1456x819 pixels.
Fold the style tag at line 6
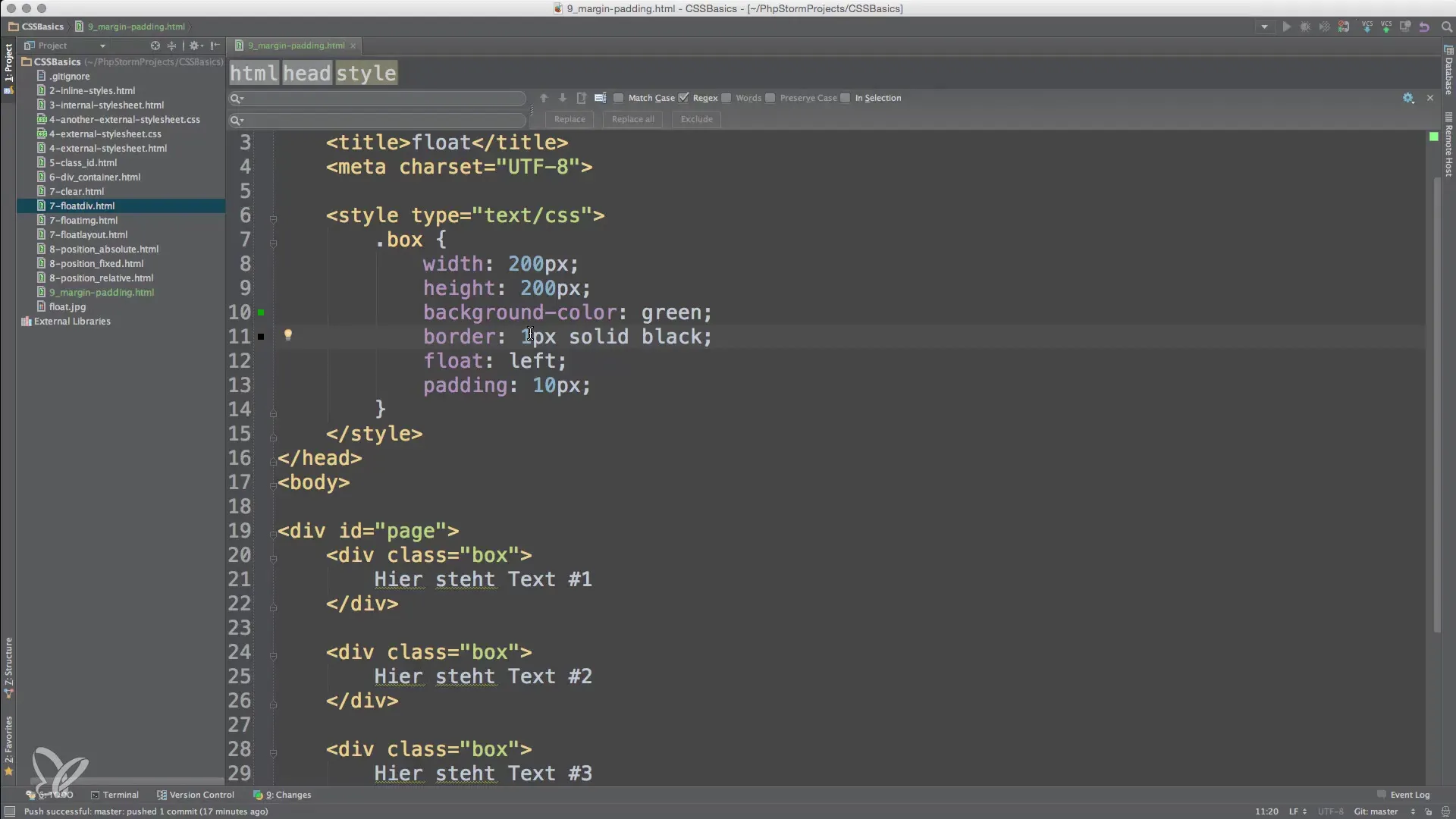pyautogui.click(x=273, y=219)
